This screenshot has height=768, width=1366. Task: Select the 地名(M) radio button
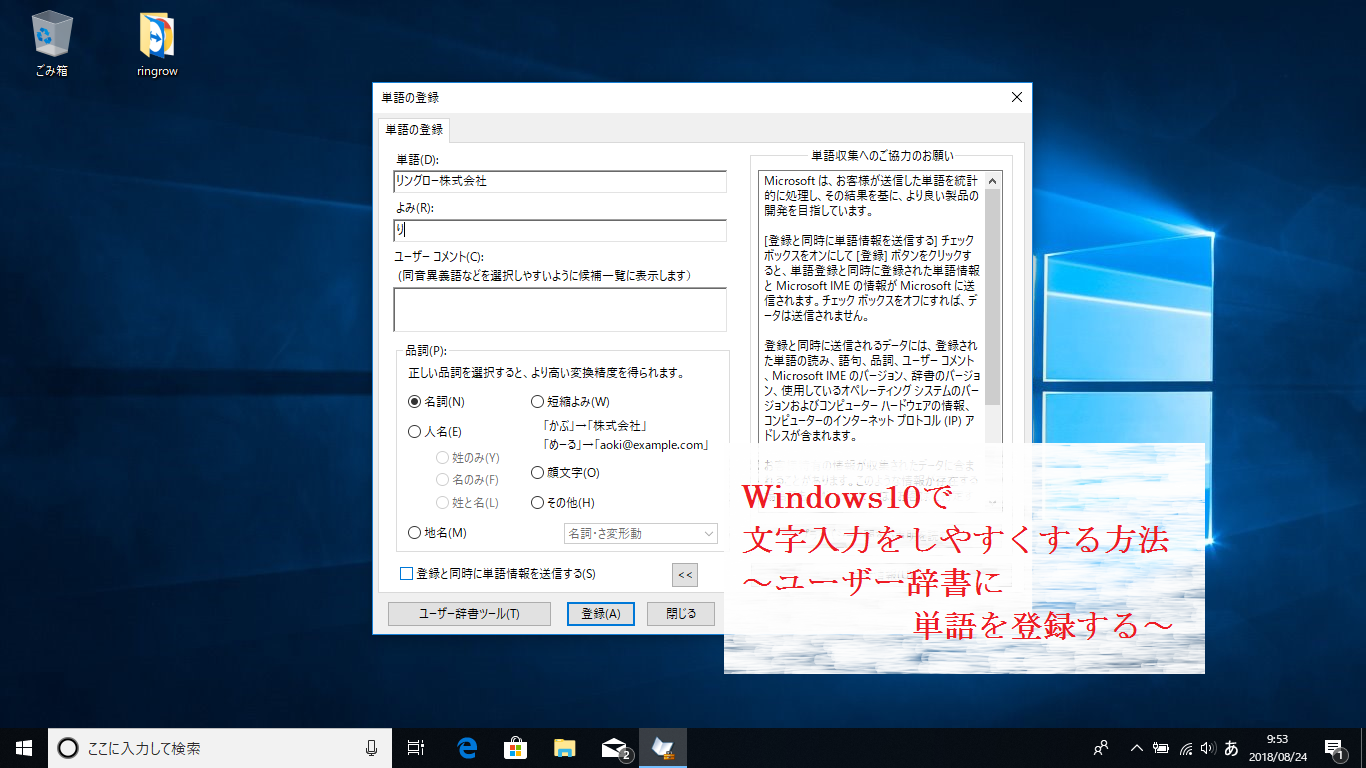coord(437,533)
